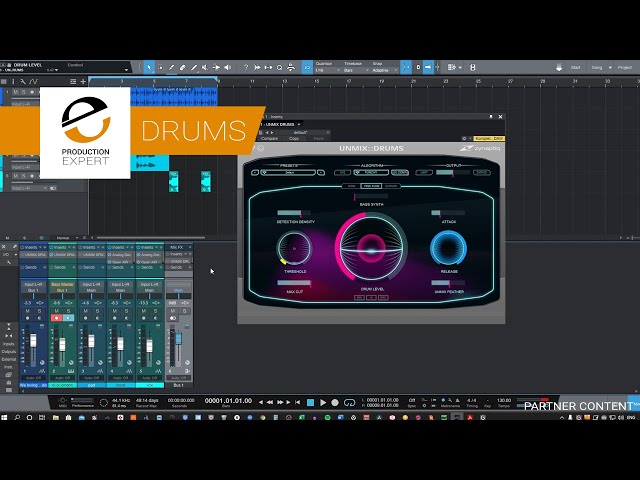Adjust the Detection Density slider
This screenshot has width=640, height=480.
[x=294, y=213]
